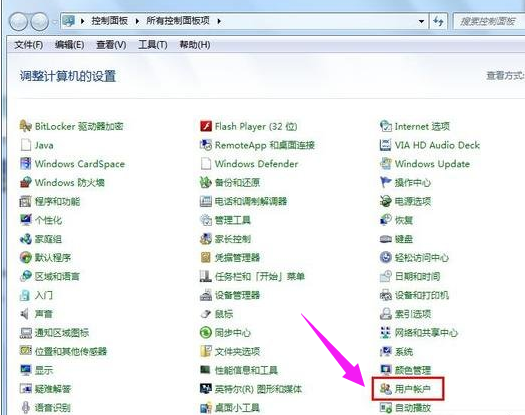
Task: Open RemoteApp 和桌面连接 icon
Action: [206, 145]
